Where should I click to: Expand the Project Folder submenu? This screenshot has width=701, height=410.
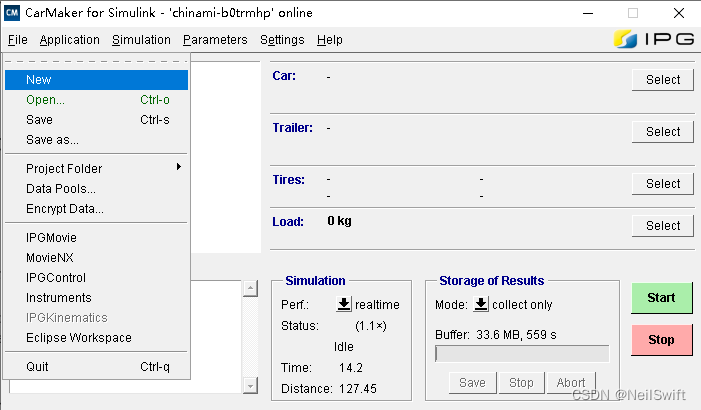click(96, 169)
